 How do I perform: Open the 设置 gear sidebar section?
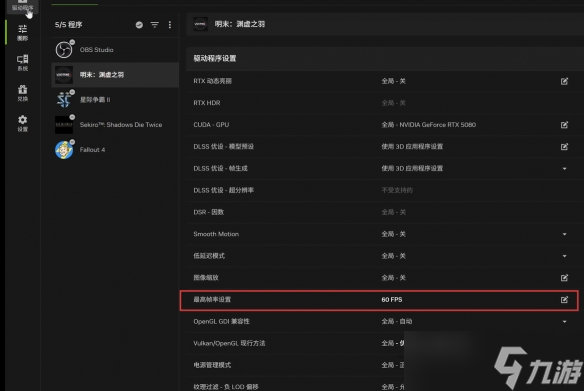(22, 123)
